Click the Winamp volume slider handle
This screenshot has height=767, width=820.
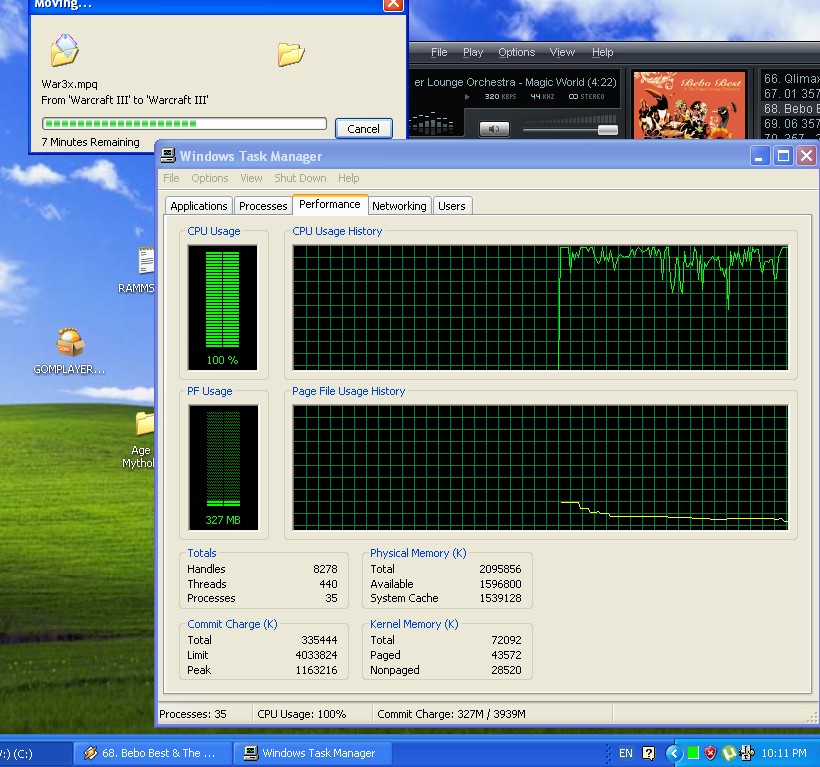coord(608,130)
